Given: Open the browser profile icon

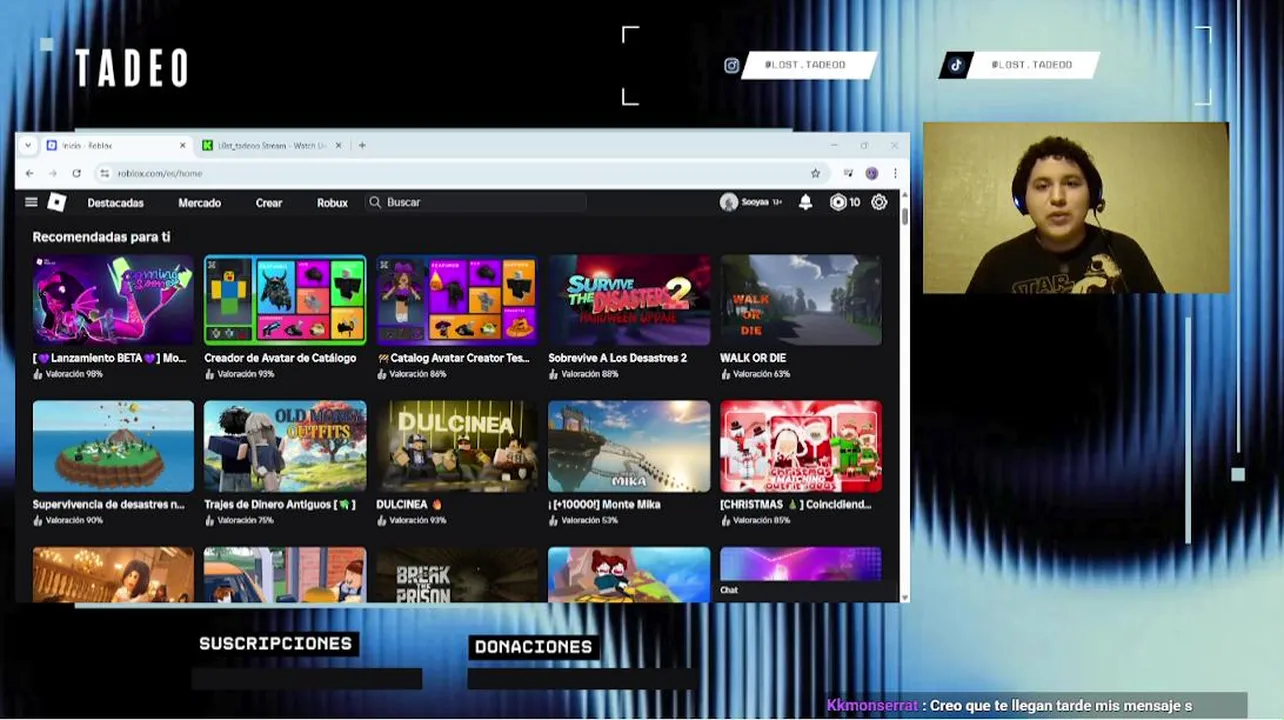Looking at the screenshot, I should click(871, 173).
